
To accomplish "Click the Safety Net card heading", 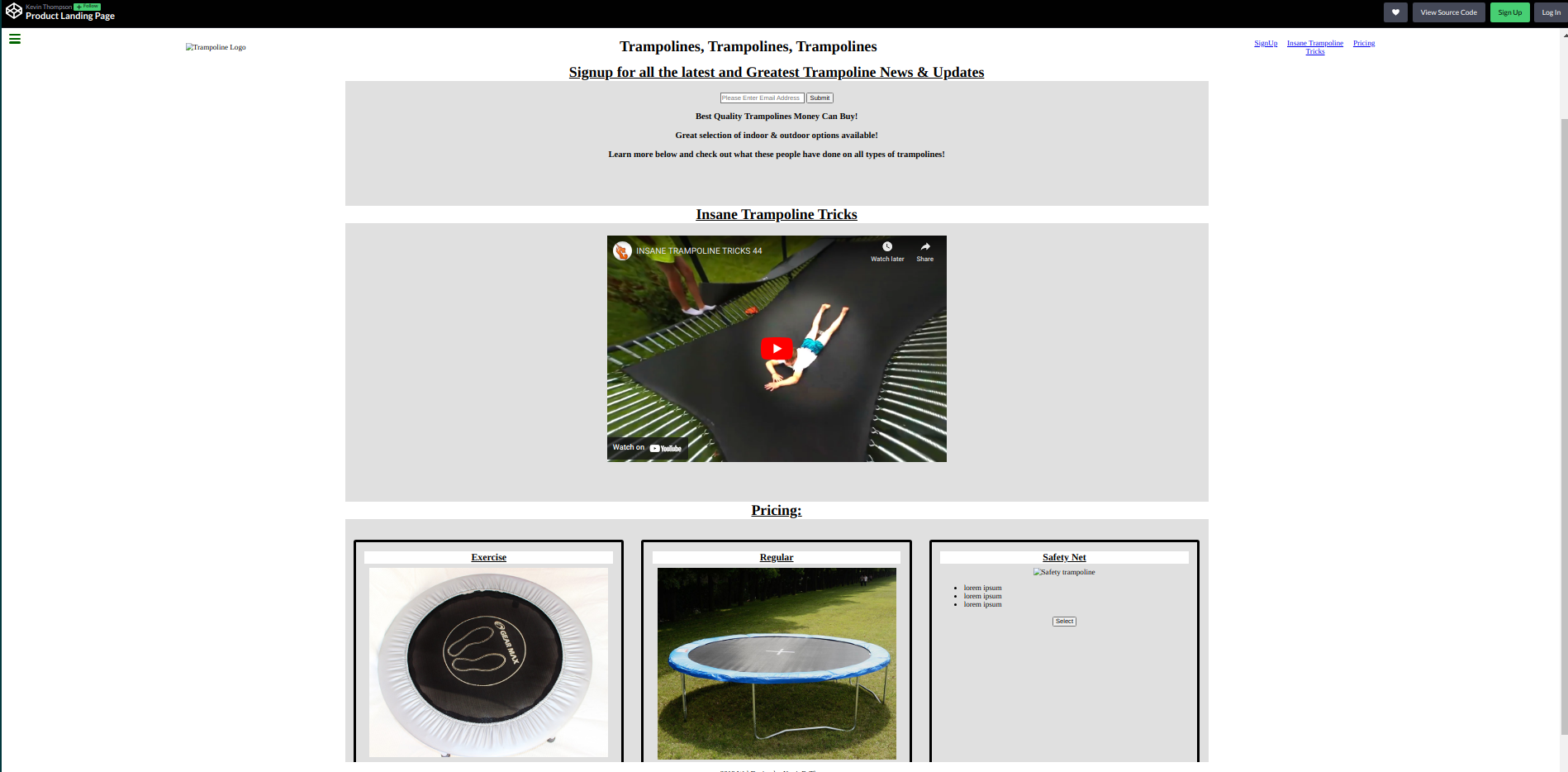I will click(1064, 557).
